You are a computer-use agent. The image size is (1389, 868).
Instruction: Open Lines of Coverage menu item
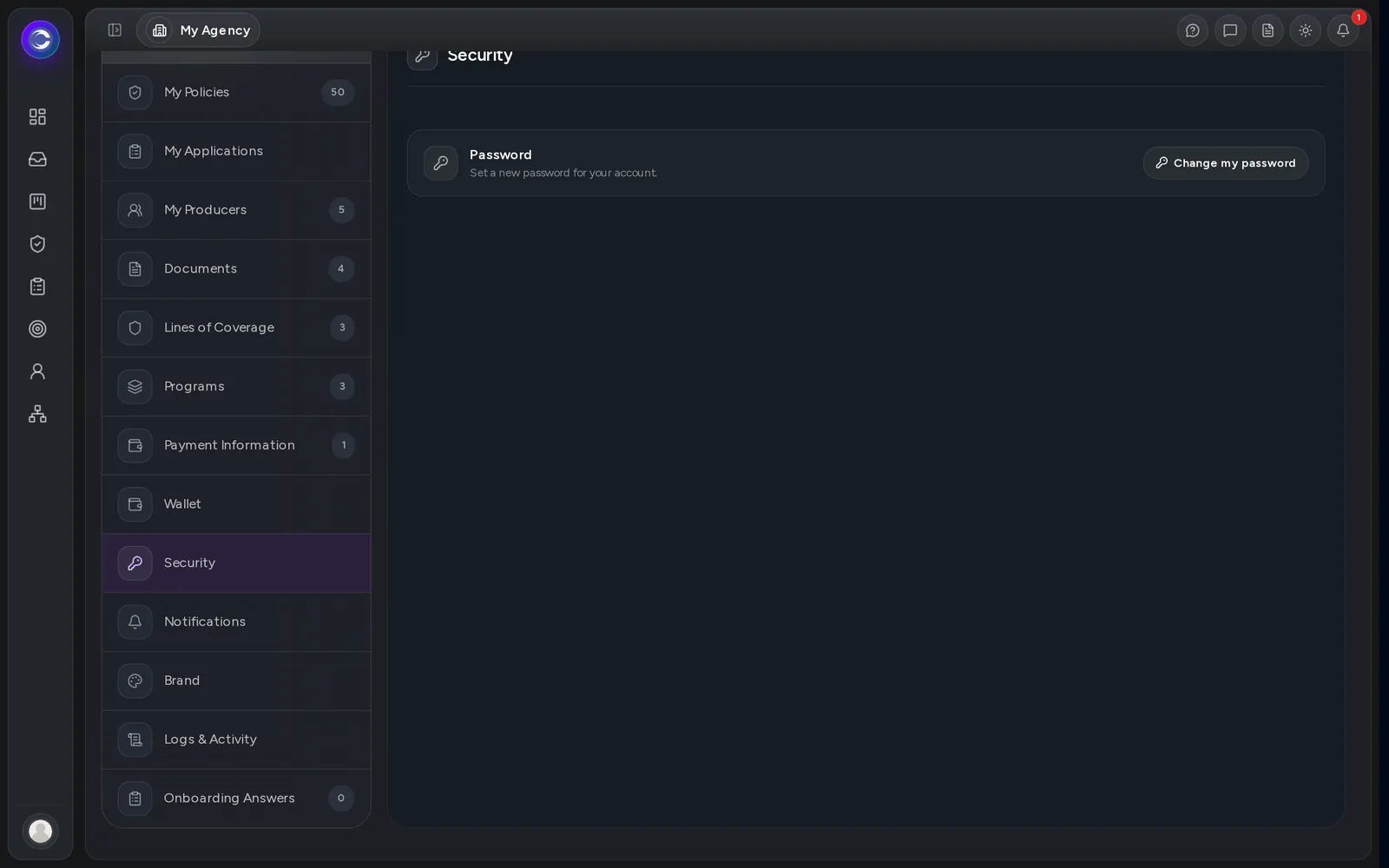tap(236, 328)
